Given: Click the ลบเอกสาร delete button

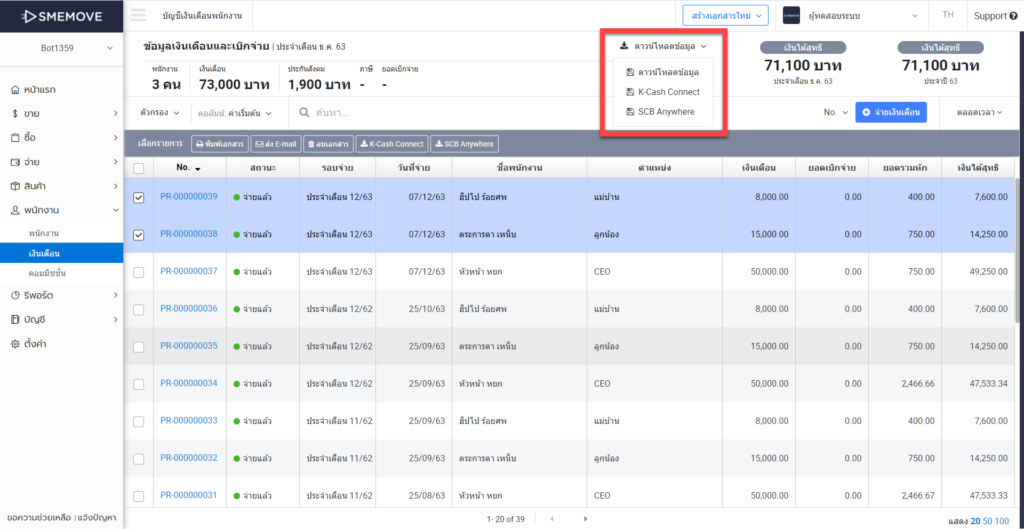Looking at the screenshot, I should pyautogui.click(x=329, y=144).
